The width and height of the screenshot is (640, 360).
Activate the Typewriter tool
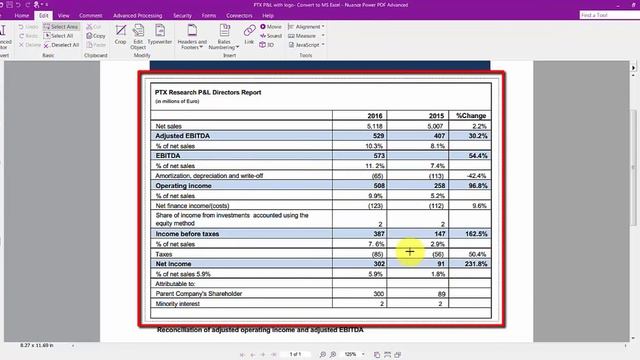[160, 34]
